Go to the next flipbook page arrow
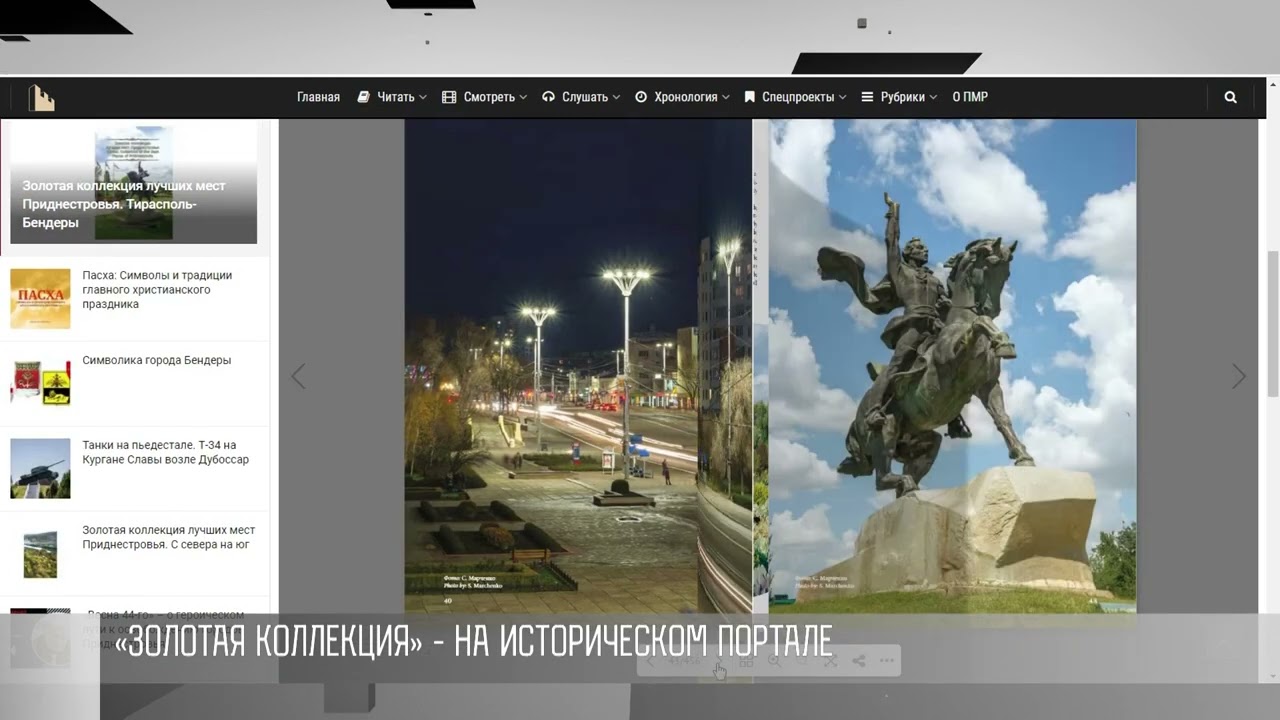Viewport: 1280px width, 720px height. click(1238, 375)
